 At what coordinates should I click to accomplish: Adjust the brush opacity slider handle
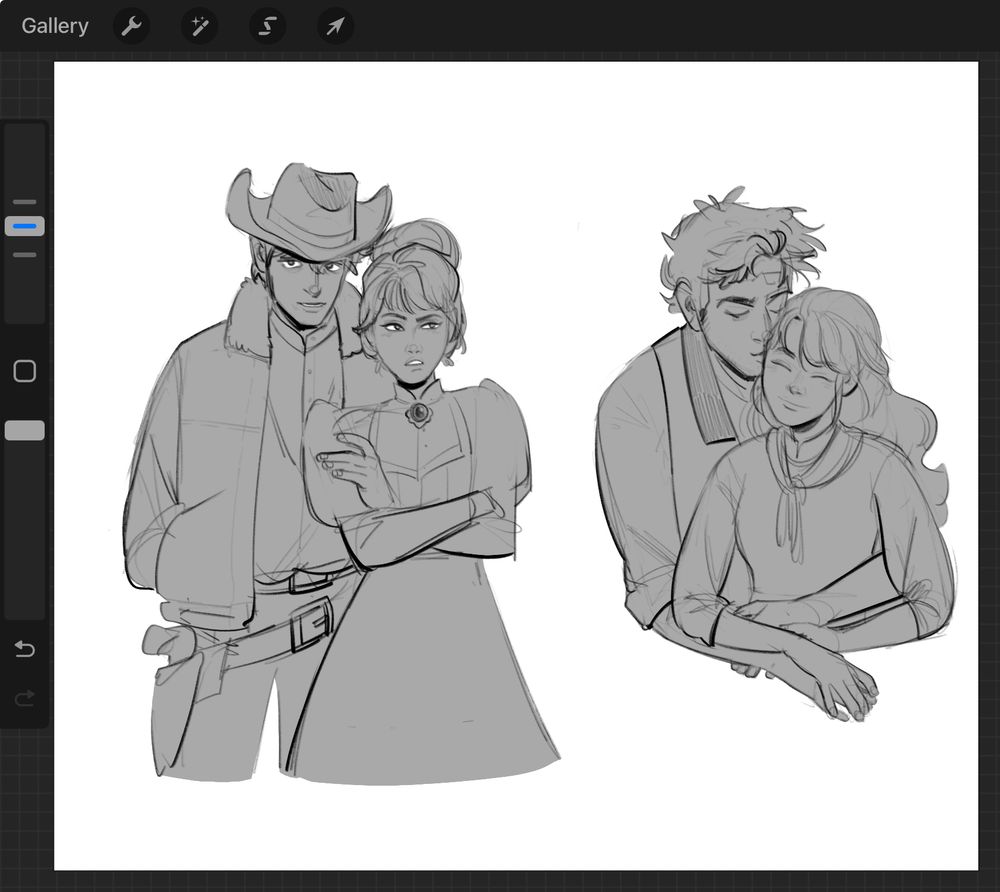click(25, 430)
